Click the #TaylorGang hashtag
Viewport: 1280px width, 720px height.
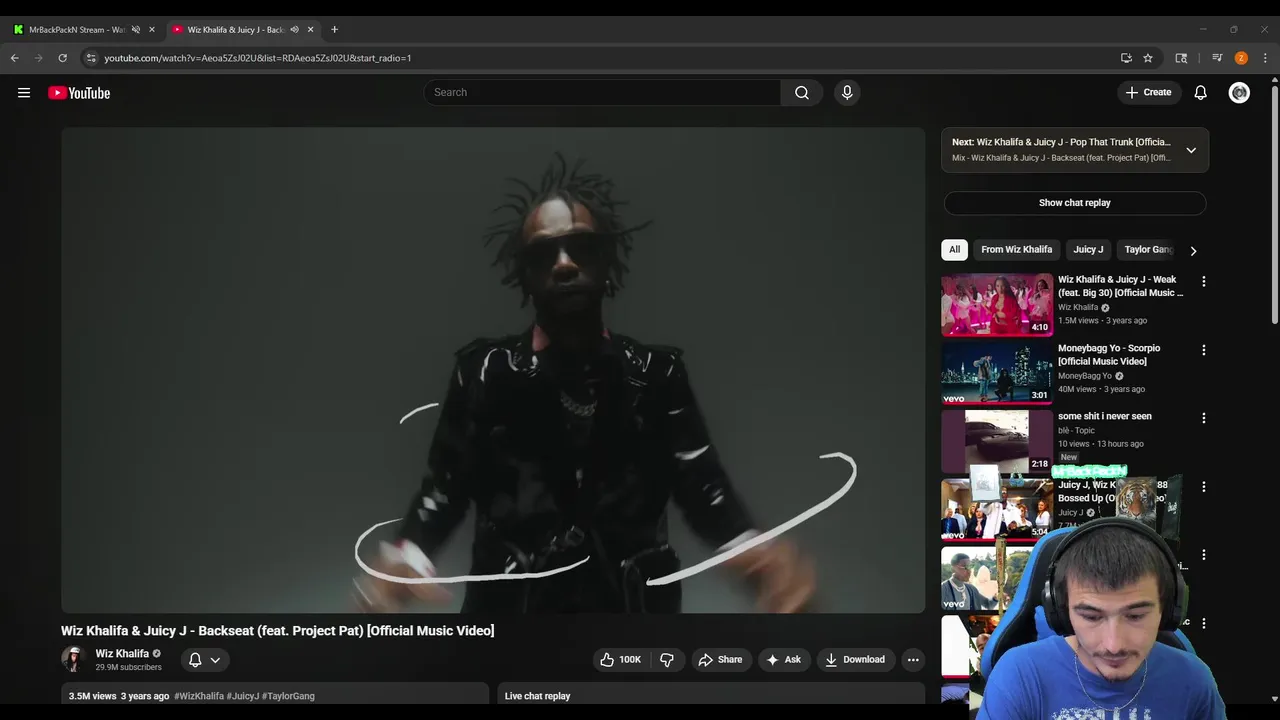tap(288, 696)
